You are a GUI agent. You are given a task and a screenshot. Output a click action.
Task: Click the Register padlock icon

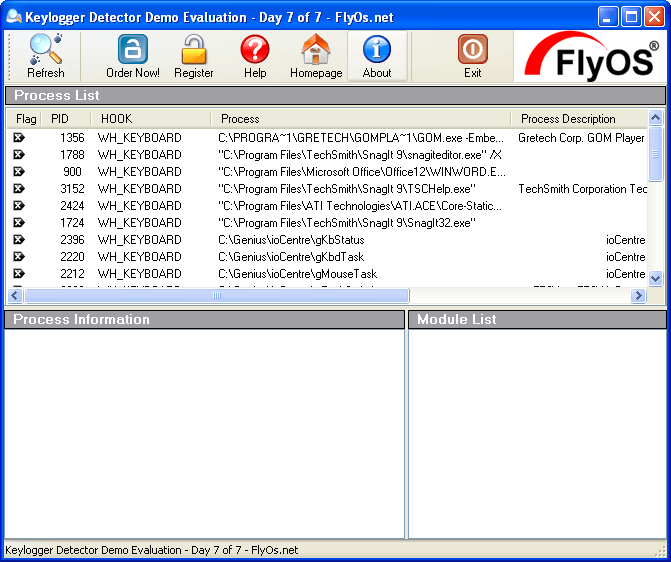click(194, 49)
